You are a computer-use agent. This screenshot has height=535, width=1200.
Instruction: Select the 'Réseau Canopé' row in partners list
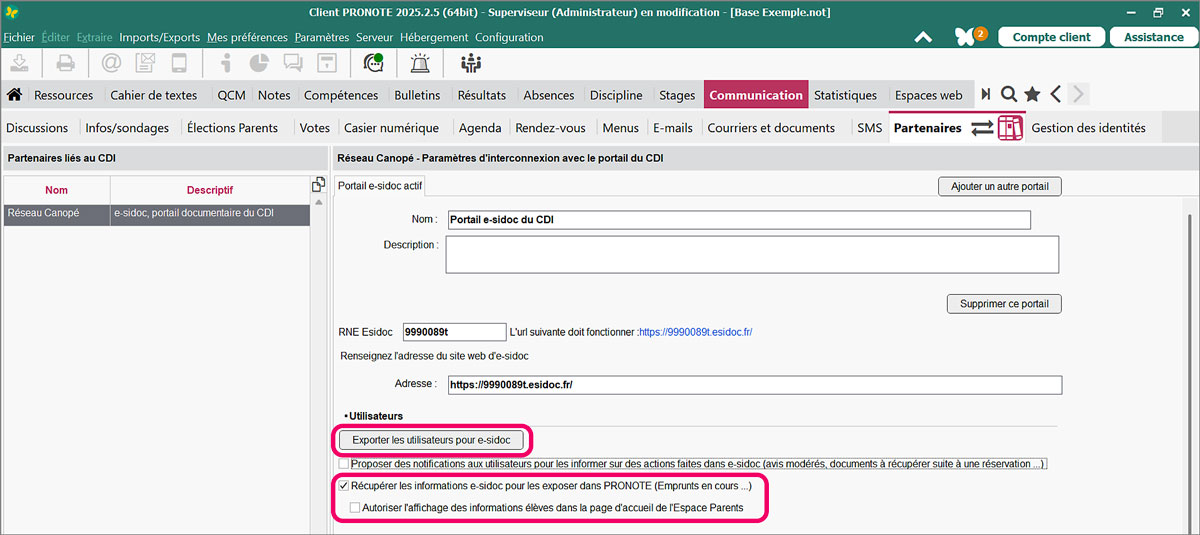tap(156, 214)
